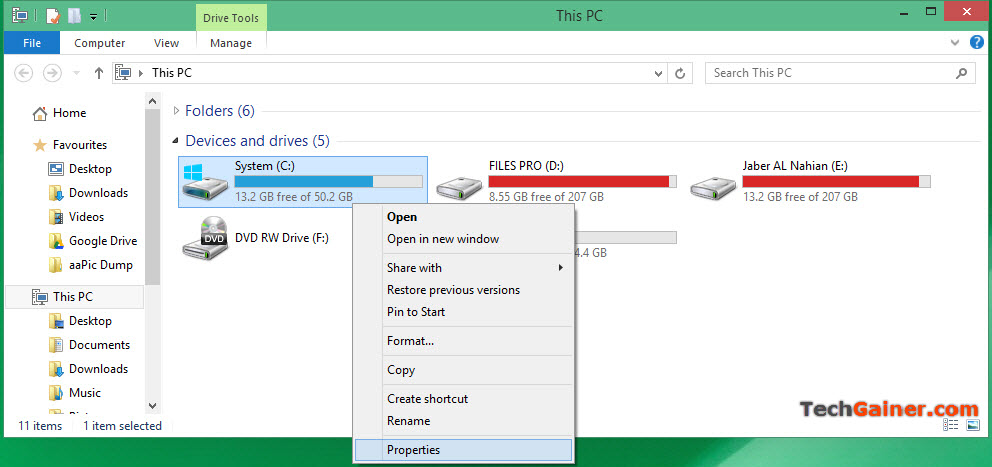
Task: Switch to large icons view in status bar
Action: click(x=973, y=426)
